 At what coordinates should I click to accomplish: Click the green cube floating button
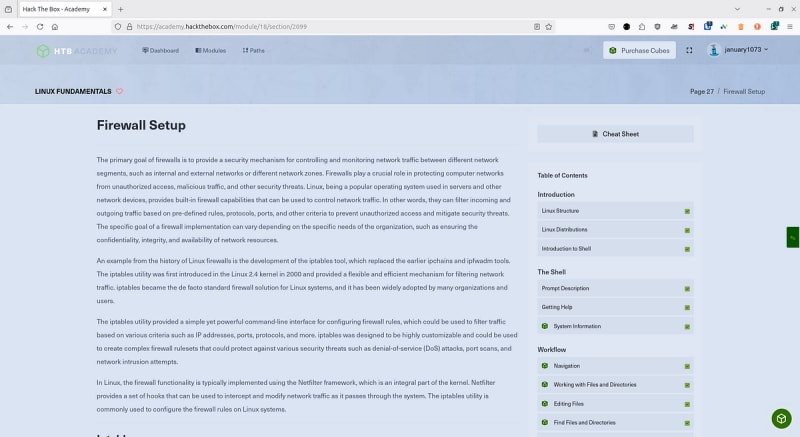(781, 418)
